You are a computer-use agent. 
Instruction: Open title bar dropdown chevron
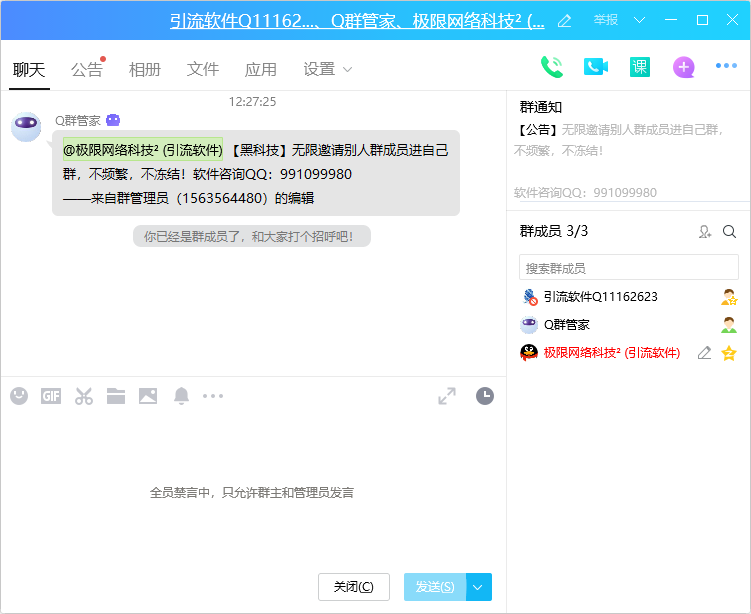point(639,20)
